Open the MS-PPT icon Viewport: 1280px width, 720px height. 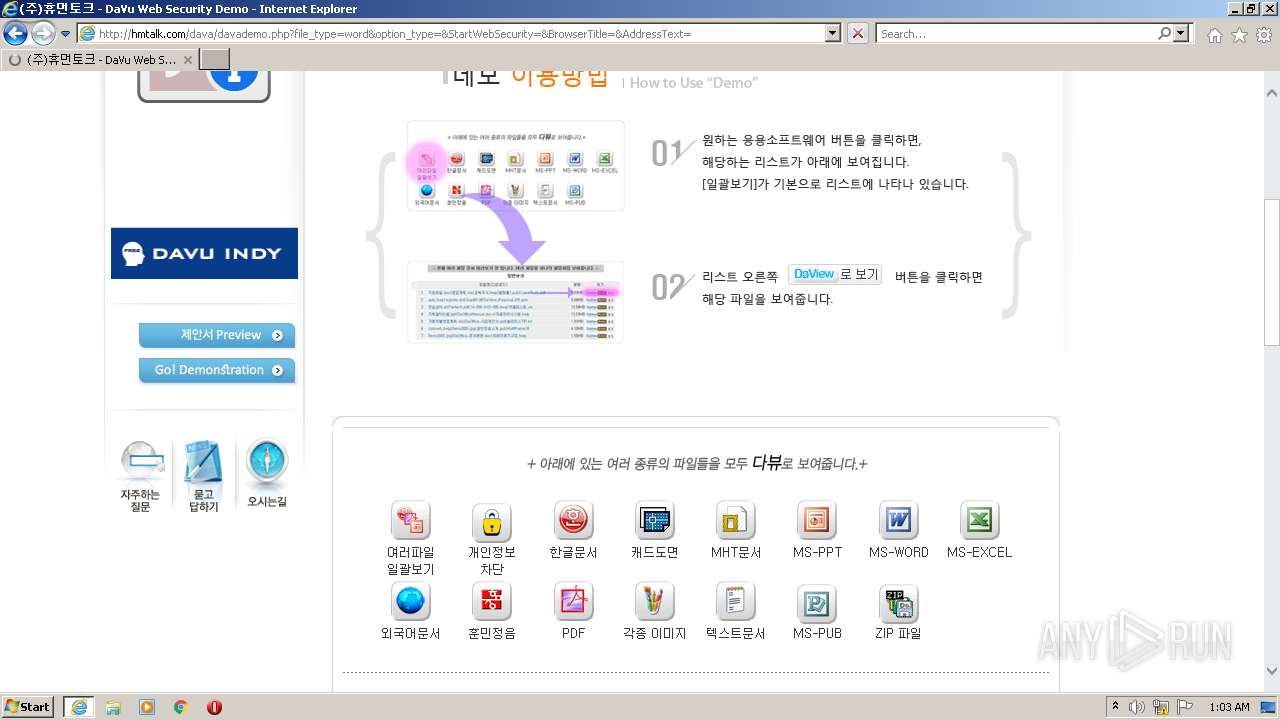point(817,521)
